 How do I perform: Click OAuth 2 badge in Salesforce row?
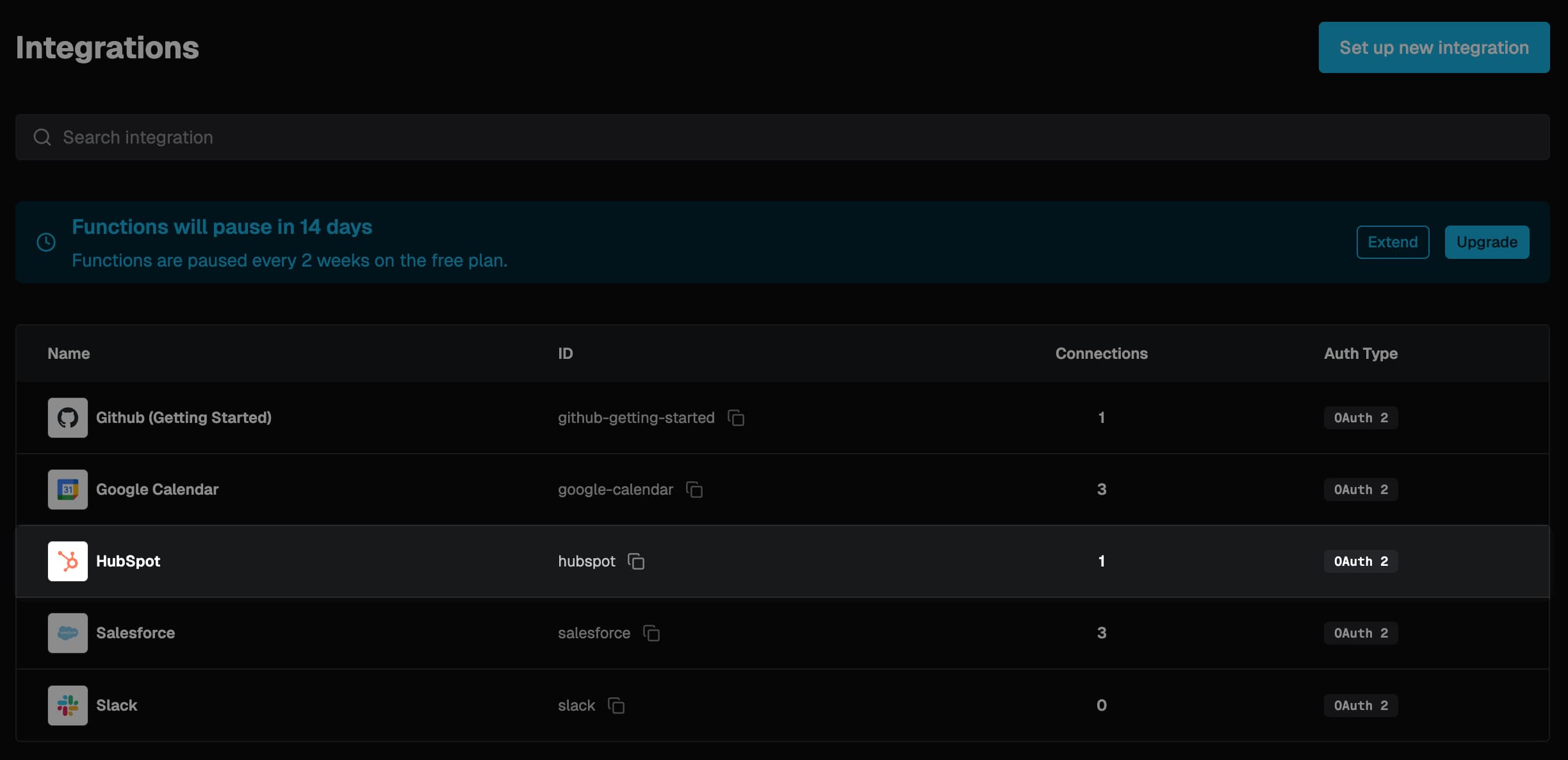[x=1361, y=633]
